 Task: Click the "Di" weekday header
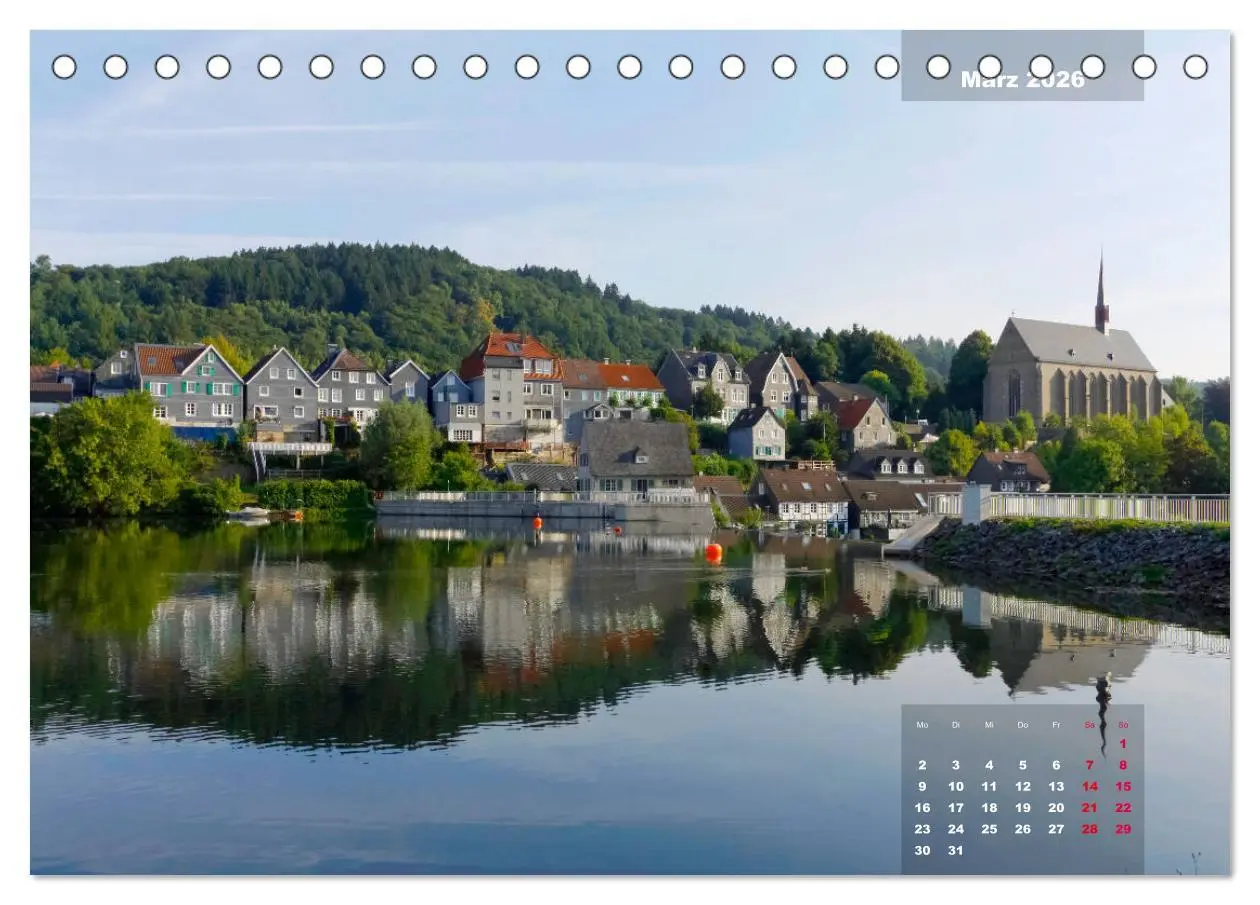pos(956,725)
